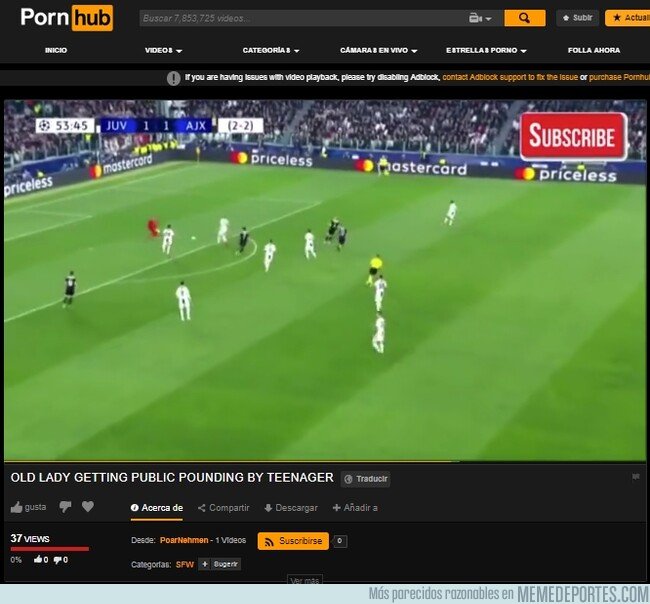This screenshot has width=650, height=604.
Task: Click the Traducir translate button
Action: (x=365, y=479)
